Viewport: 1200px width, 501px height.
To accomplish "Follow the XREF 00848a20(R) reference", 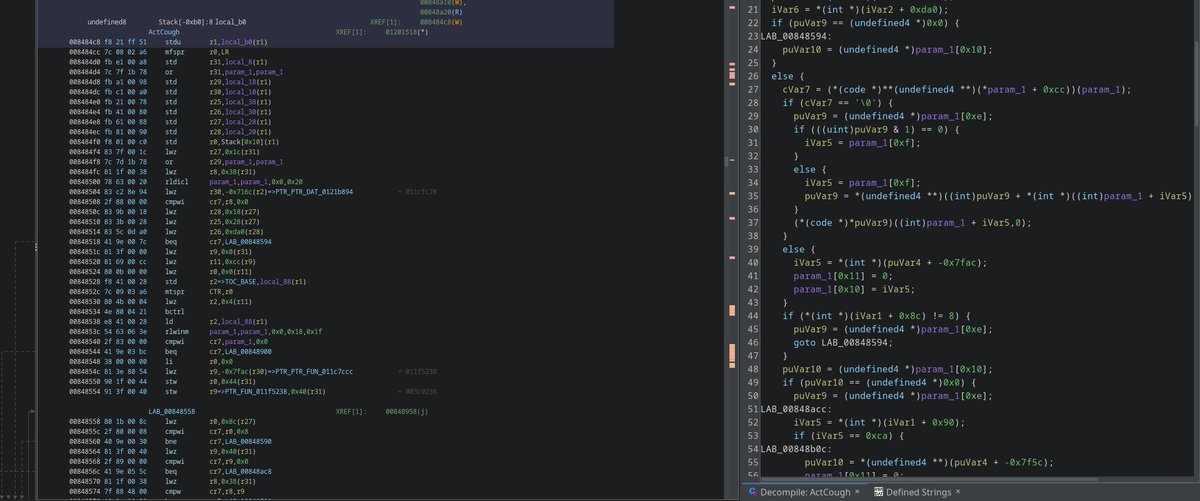I will (x=441, y=11).
